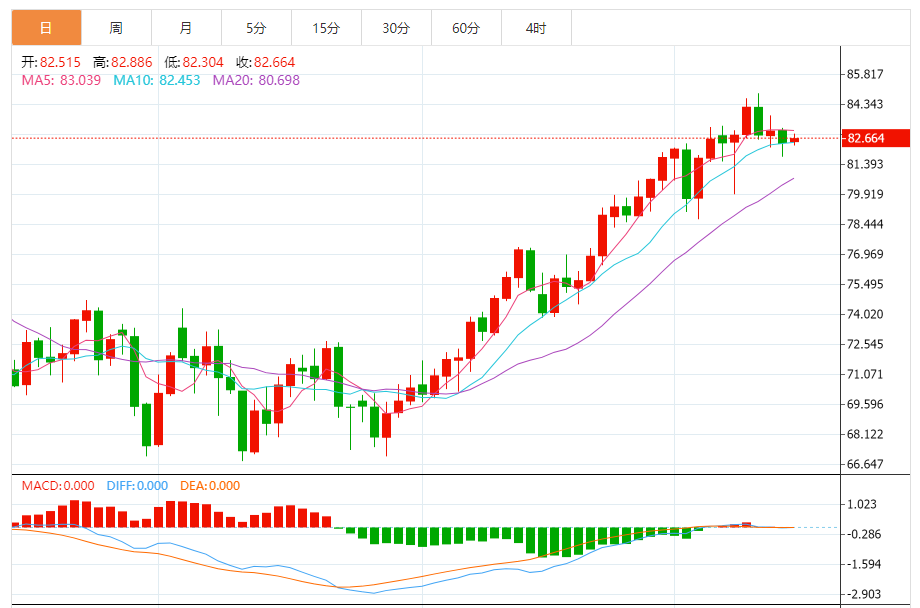920x608 pixels.
Task: Click the high price value 82.886
Action: pyautogui.click(x=131, y=62)
